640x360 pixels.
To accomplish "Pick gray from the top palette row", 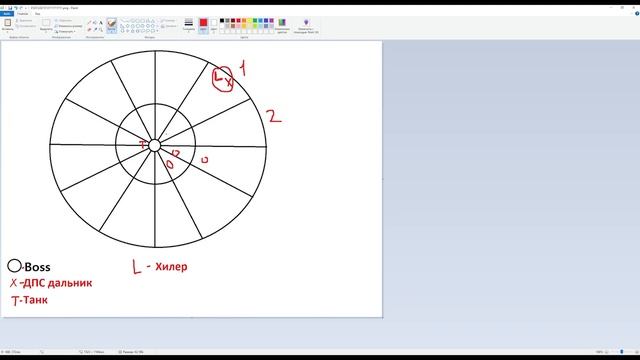I will [x=227, y=20].
